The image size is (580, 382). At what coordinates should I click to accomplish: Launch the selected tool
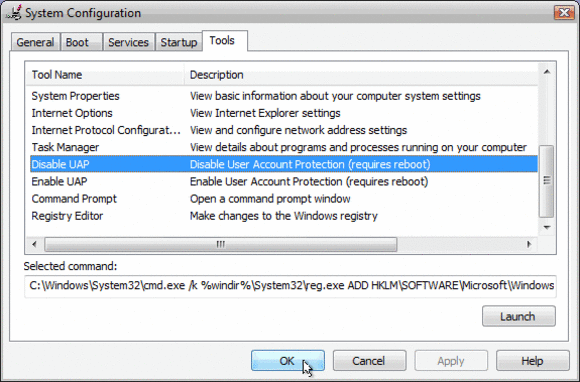[x=519, y=317]
